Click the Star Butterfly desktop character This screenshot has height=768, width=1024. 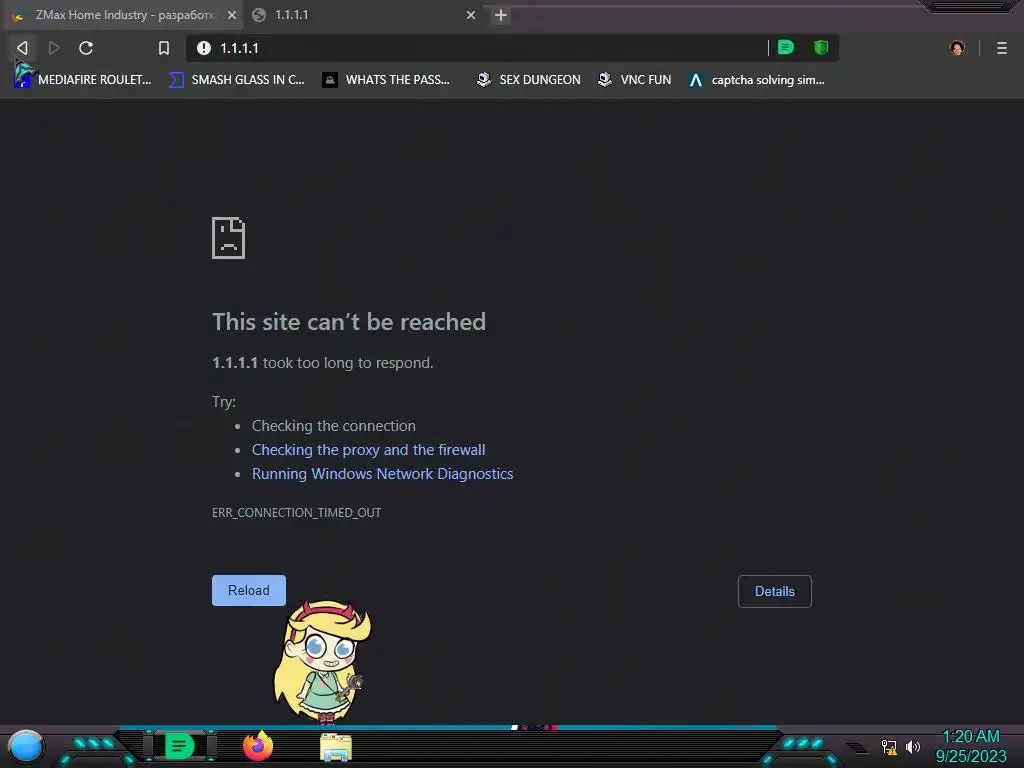click(322, 661)
